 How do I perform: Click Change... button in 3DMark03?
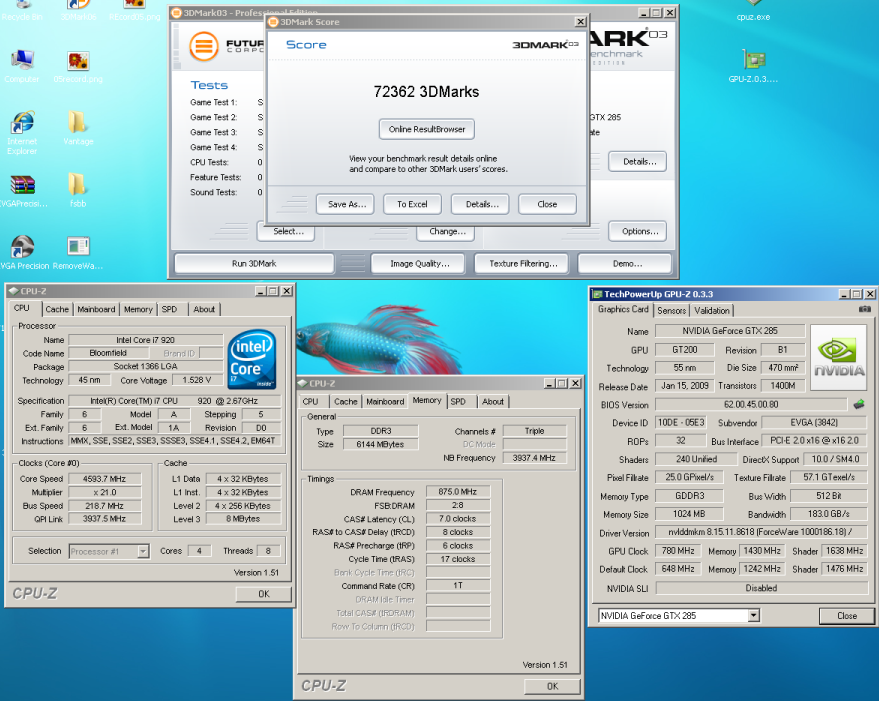pyautogui.click(x=446, y=232)
